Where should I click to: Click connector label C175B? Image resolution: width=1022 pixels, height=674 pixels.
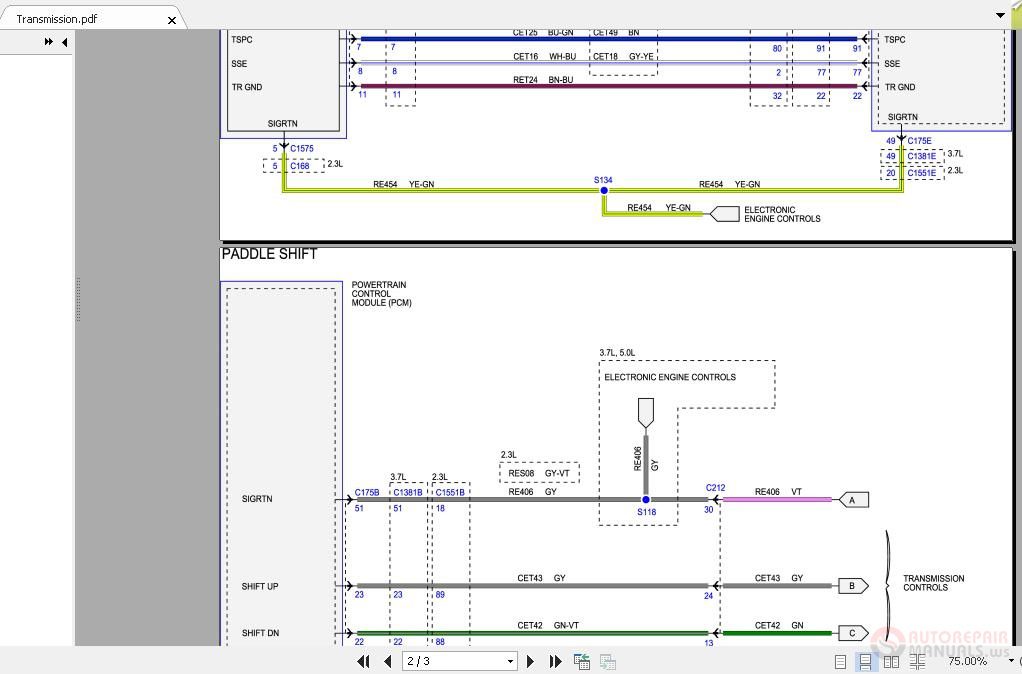pos(367,493)
